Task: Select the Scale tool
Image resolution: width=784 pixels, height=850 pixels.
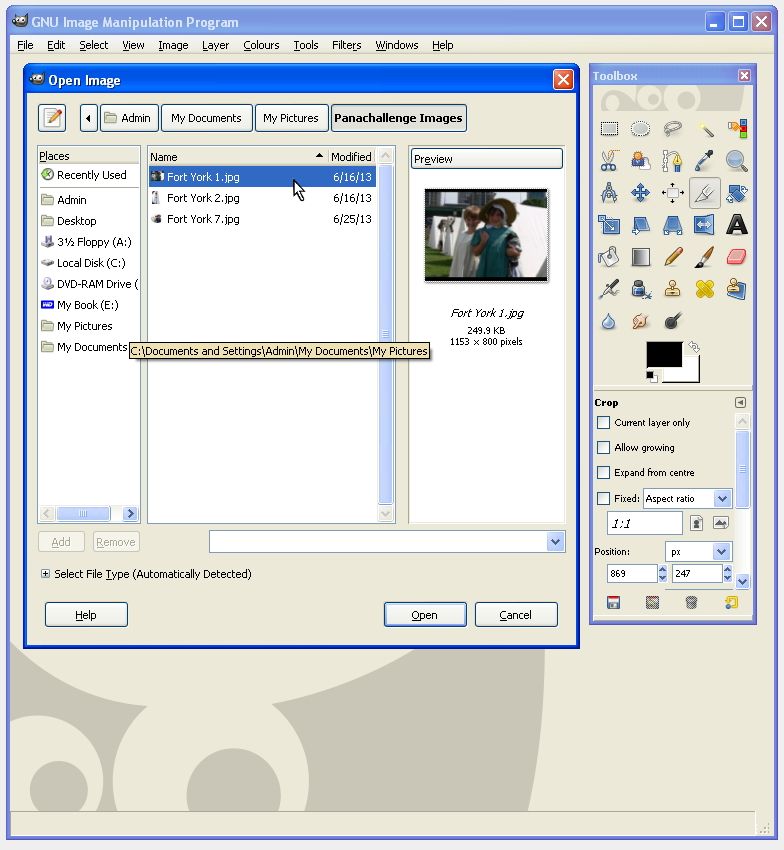Action: 609,225
